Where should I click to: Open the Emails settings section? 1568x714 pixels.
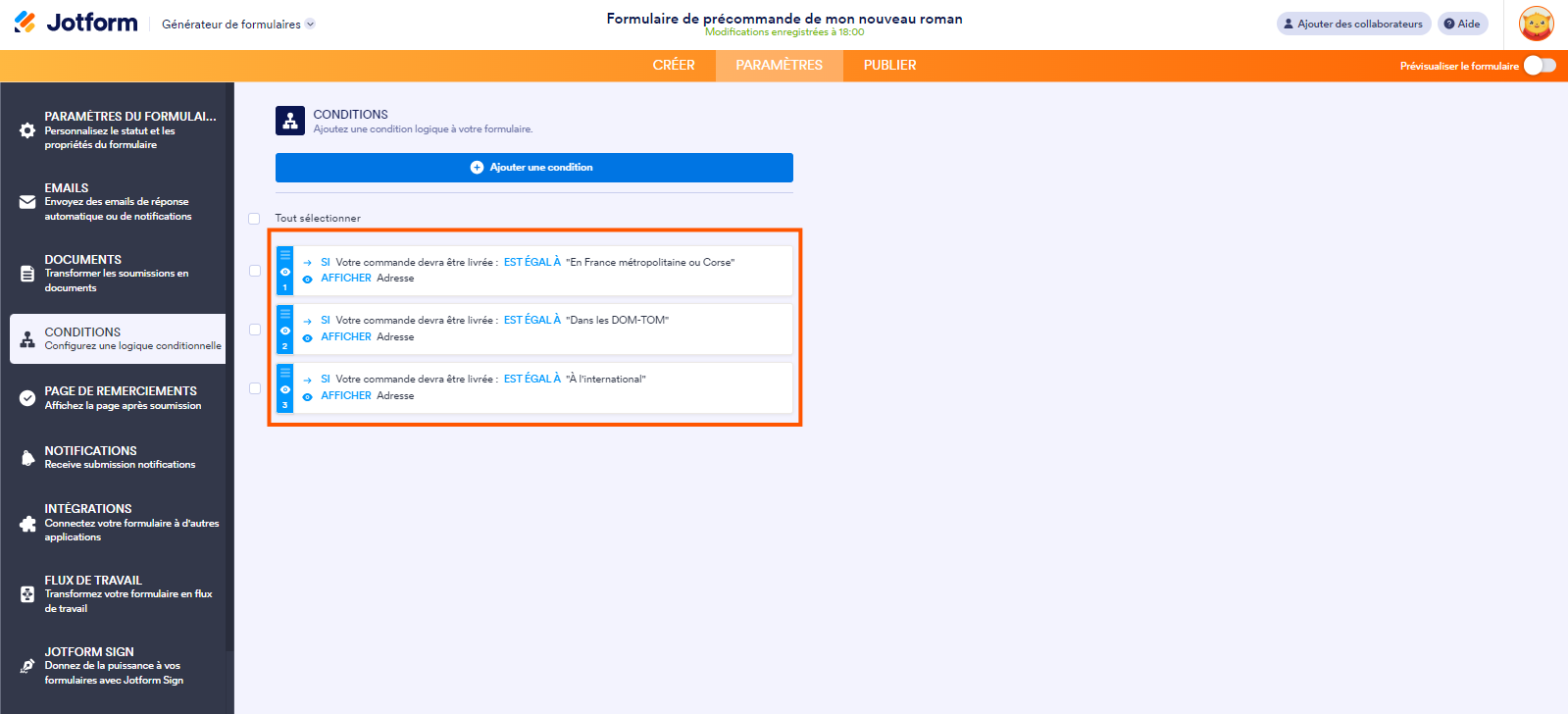(x=118, y=202)
